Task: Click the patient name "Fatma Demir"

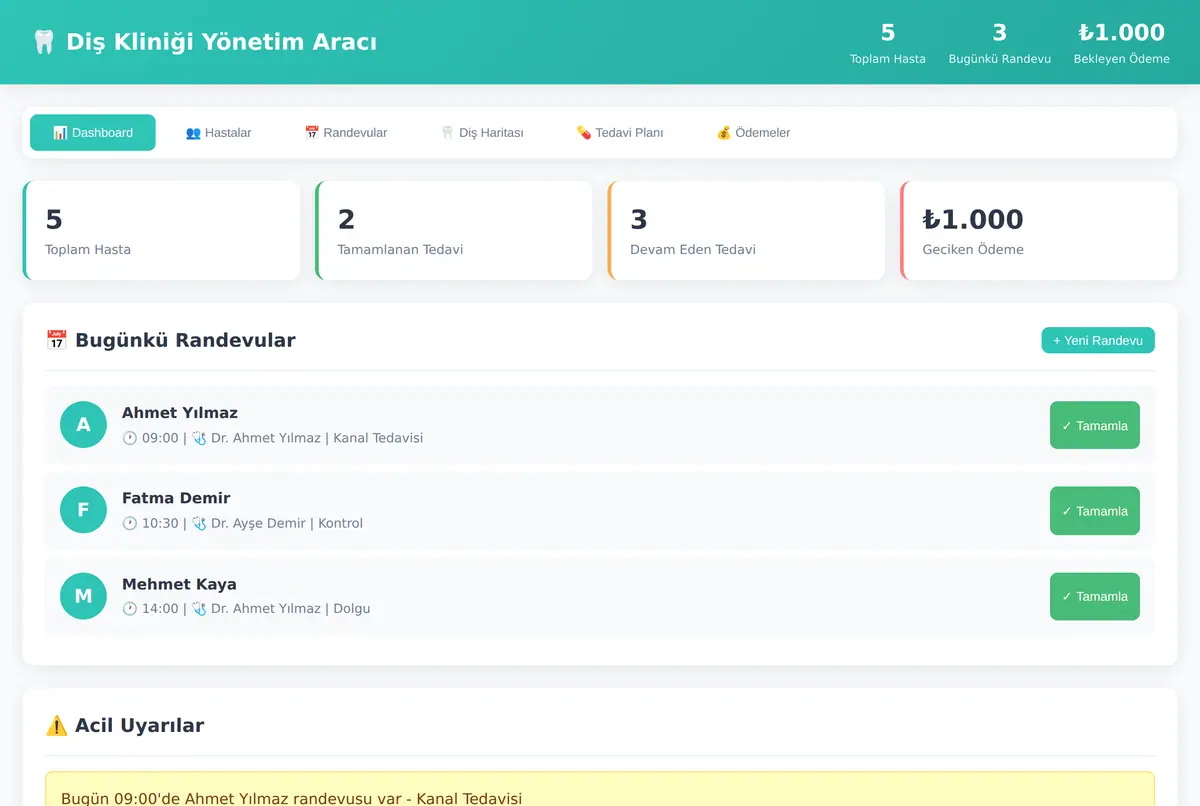Action: click(x=176, y=498)
